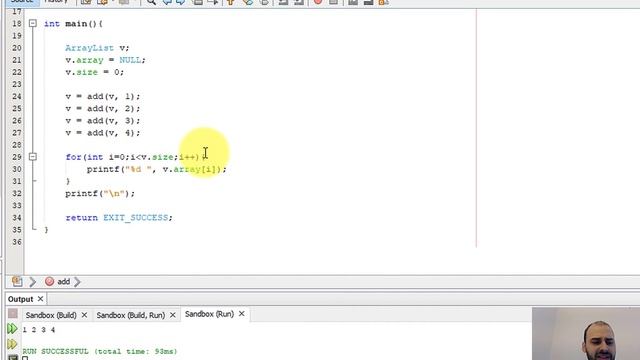Click the 'v.size = 0;' line
Image resolution: width=640 pixels, height=360 pixels.
point(94,72)
